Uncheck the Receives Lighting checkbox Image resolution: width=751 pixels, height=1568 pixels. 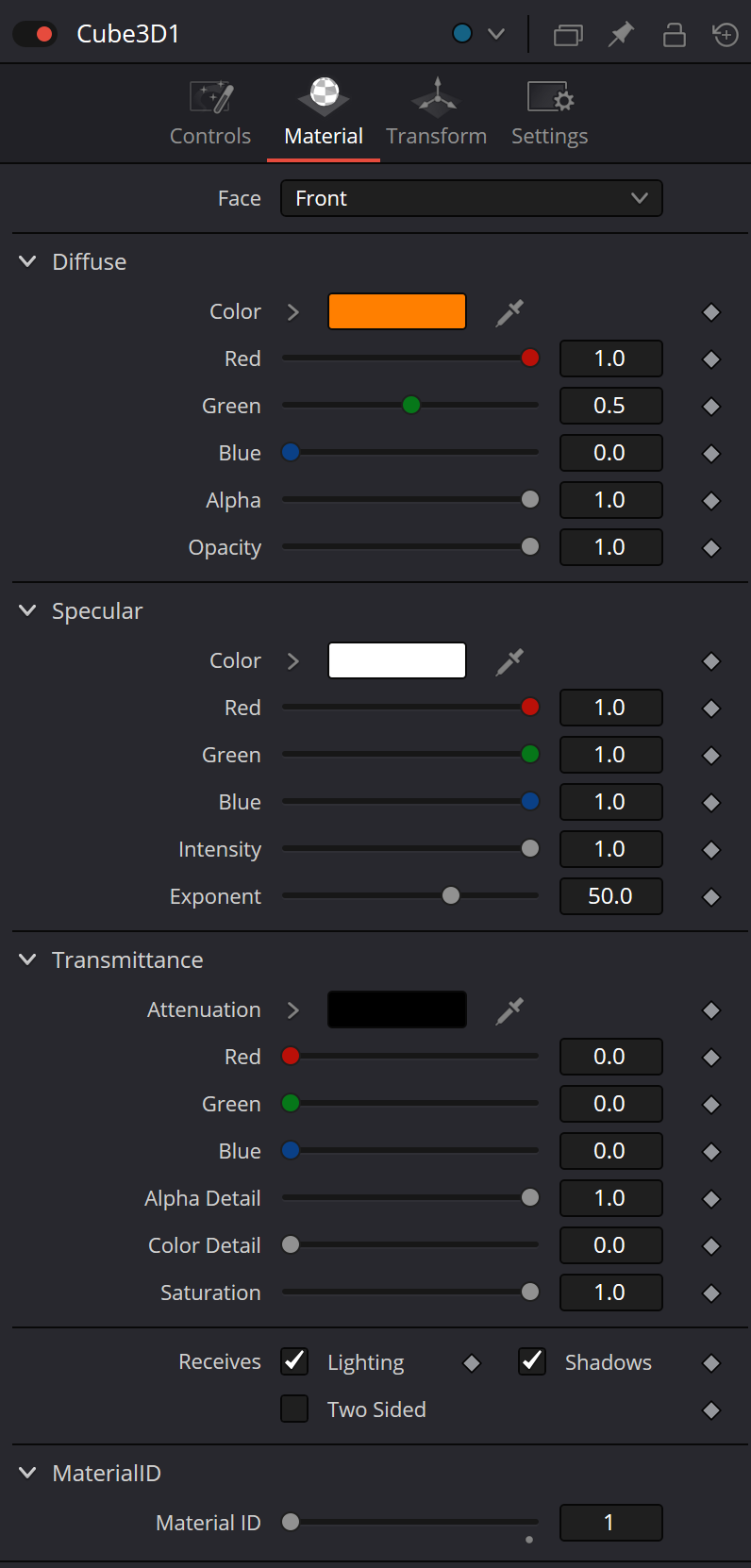point(294,1361)
